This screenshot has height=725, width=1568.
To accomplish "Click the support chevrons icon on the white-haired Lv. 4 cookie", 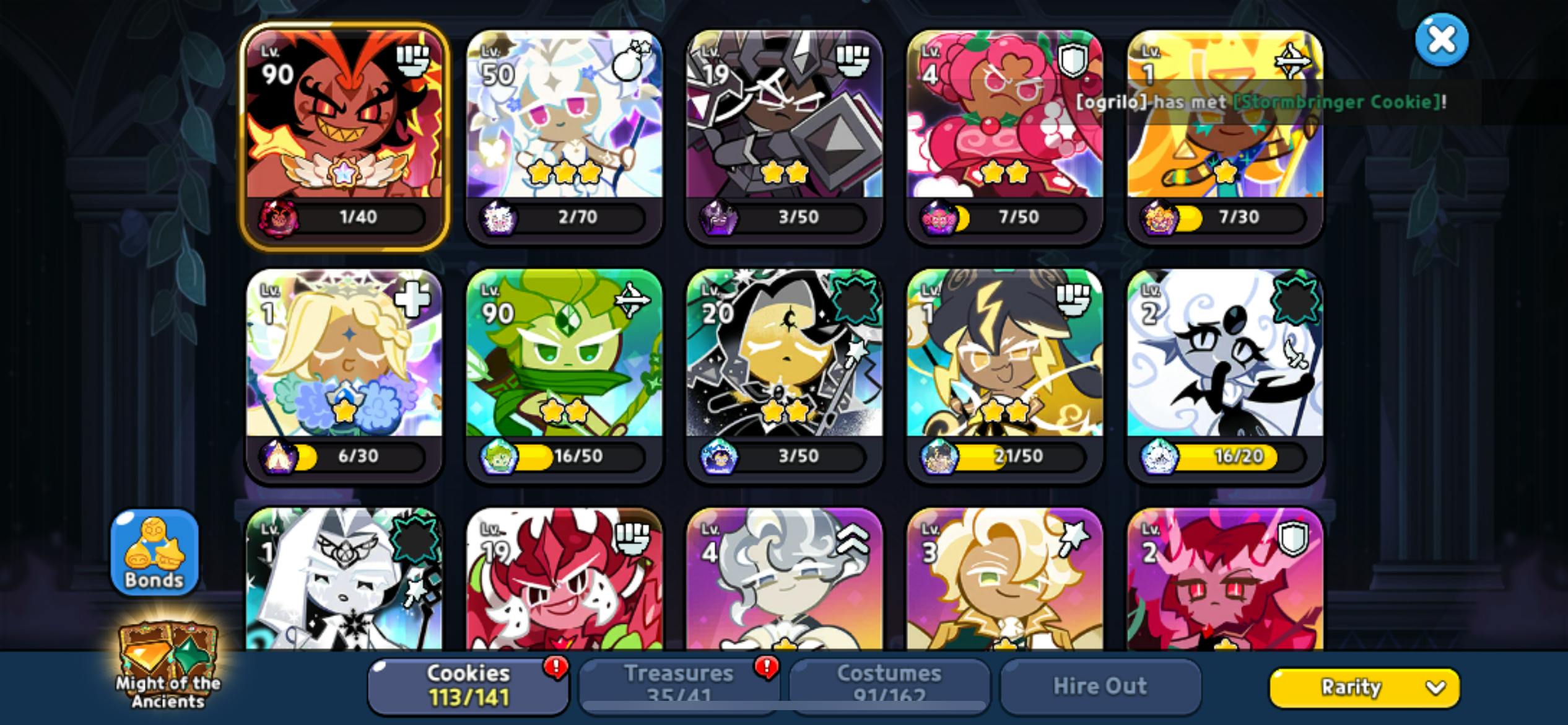I will 852,539.
